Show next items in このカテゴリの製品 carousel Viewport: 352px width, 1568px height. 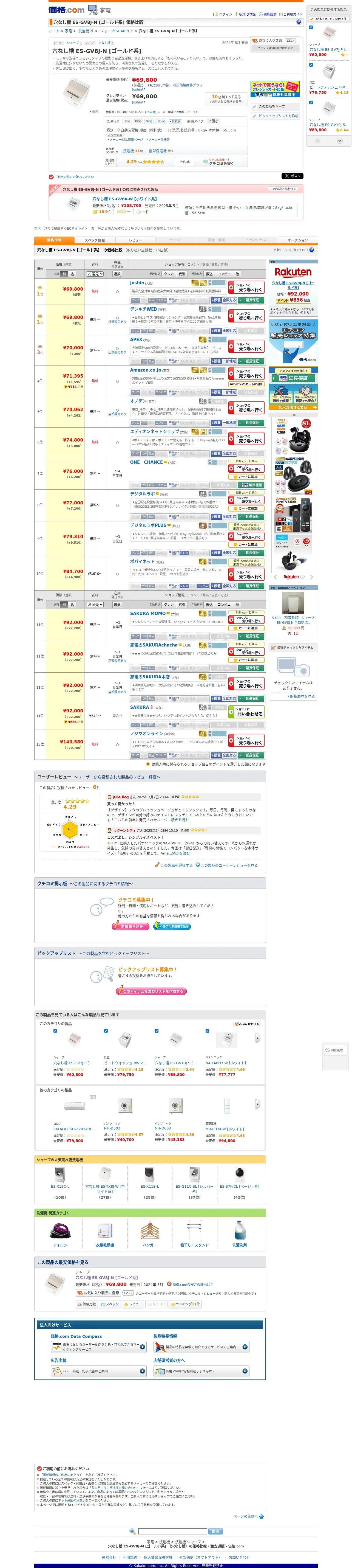pyautogui.click(x=258, y=1038)
